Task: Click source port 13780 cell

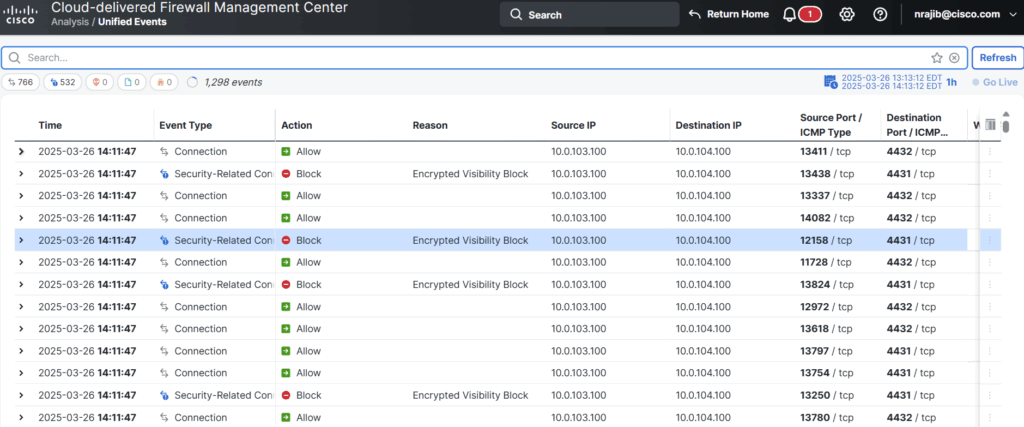Action: pyautogui.click(x=826, y=418)
